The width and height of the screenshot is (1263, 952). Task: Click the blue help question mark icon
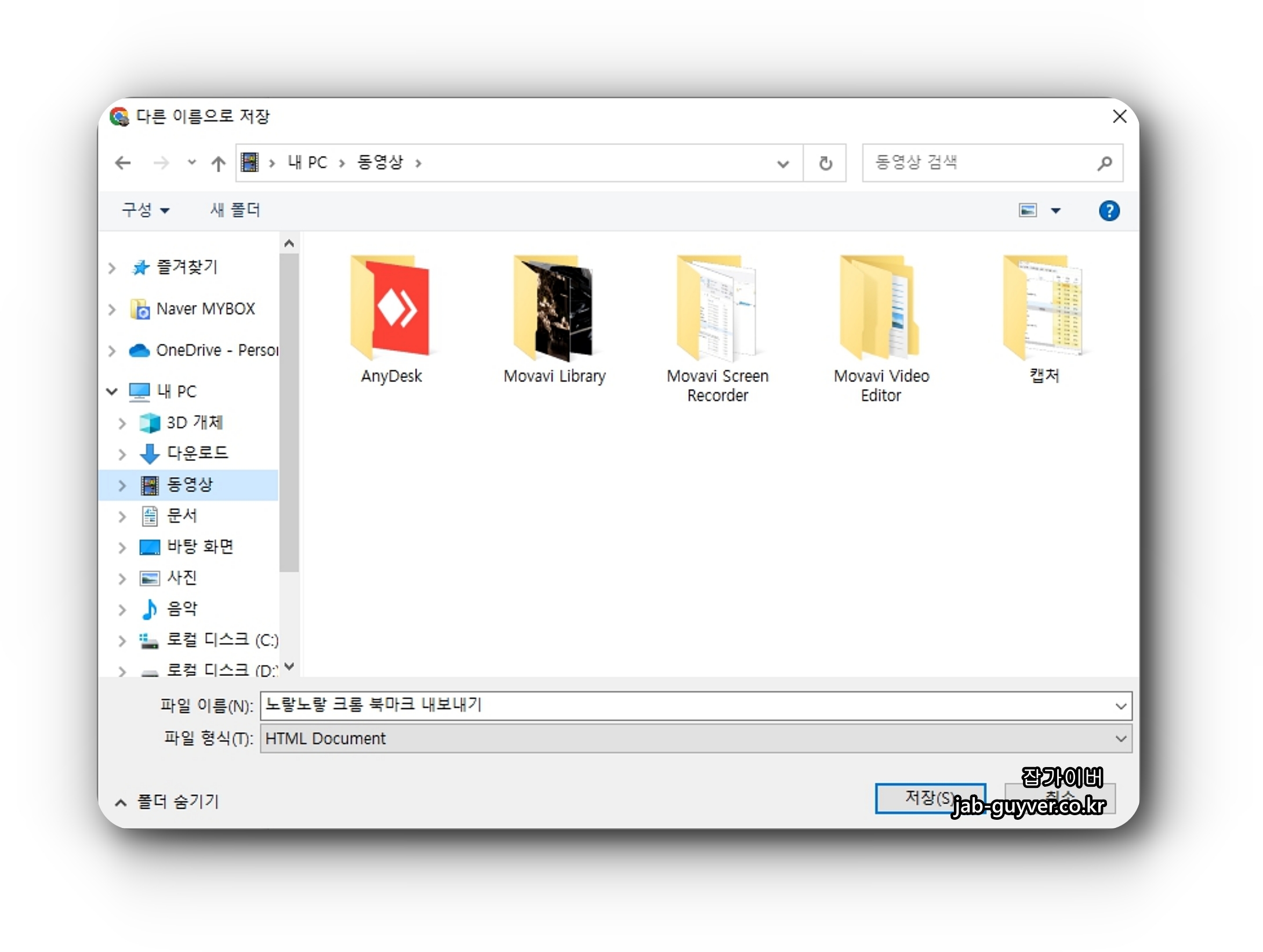pyautogui.click(x=1108, y=210)
